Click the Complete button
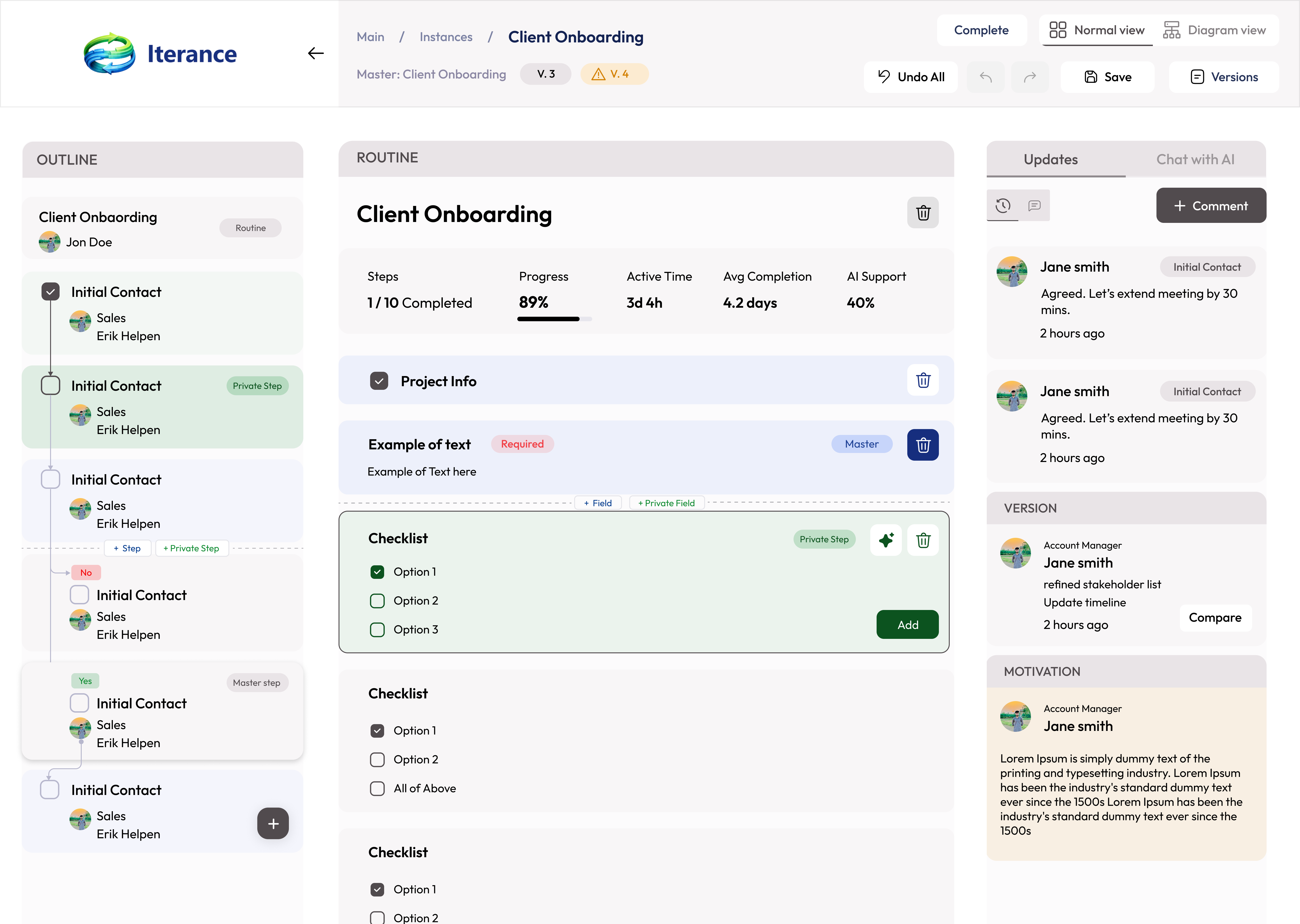The width and height of the screenshot is (1300, 924). [981, 30]
